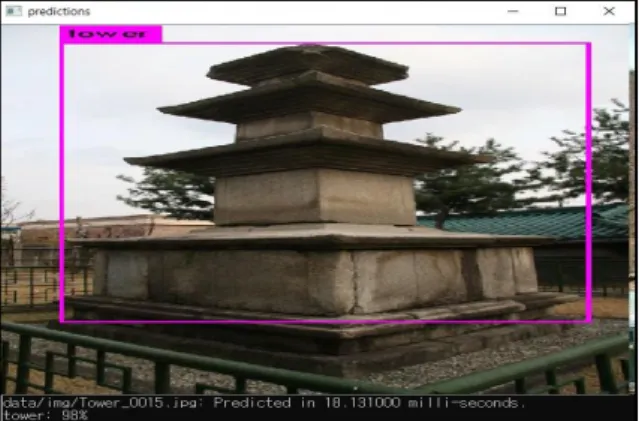Maximize the predictions window

(x=561, y=11)
